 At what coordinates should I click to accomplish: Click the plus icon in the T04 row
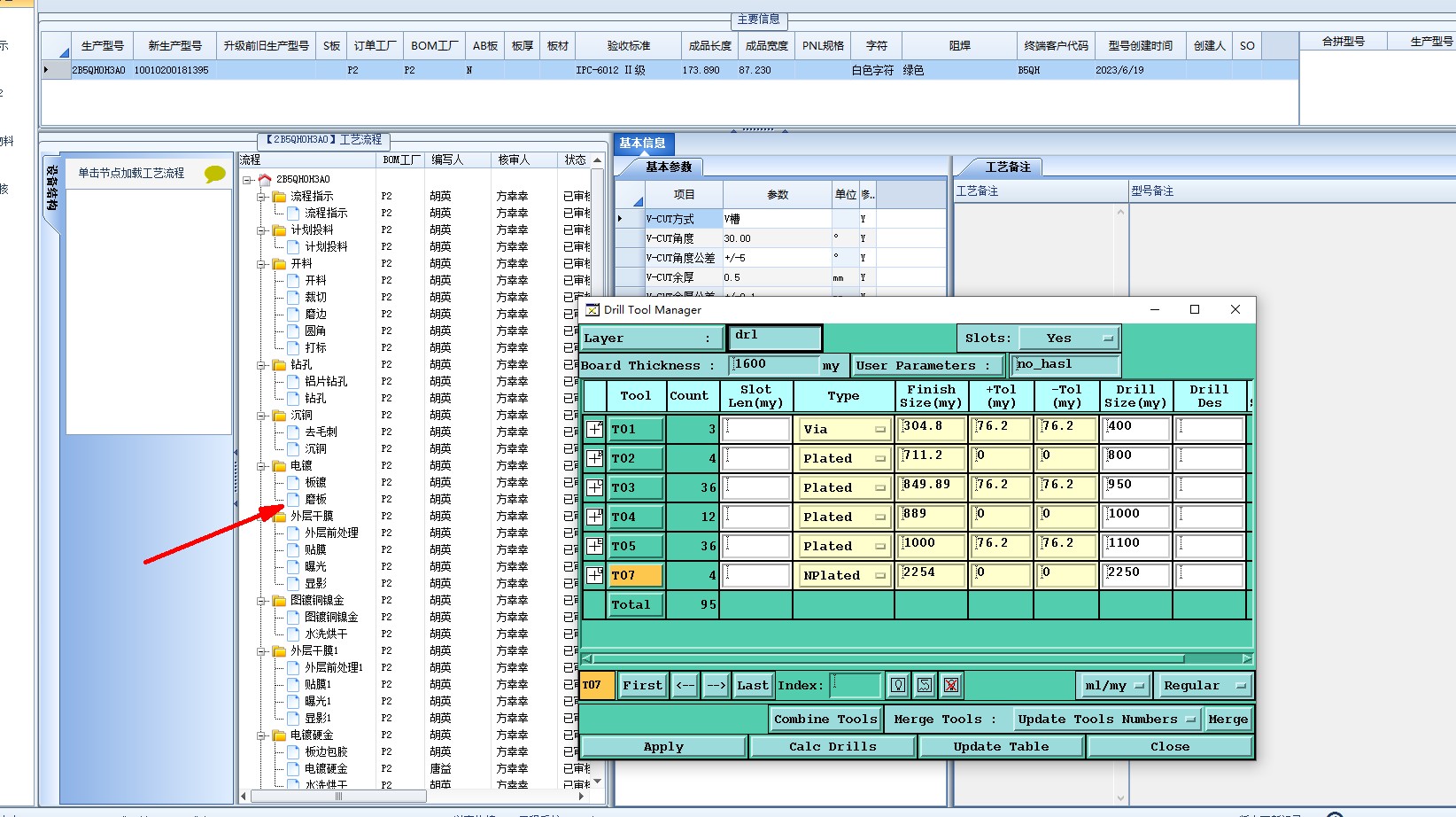click(x=595, y=517)
